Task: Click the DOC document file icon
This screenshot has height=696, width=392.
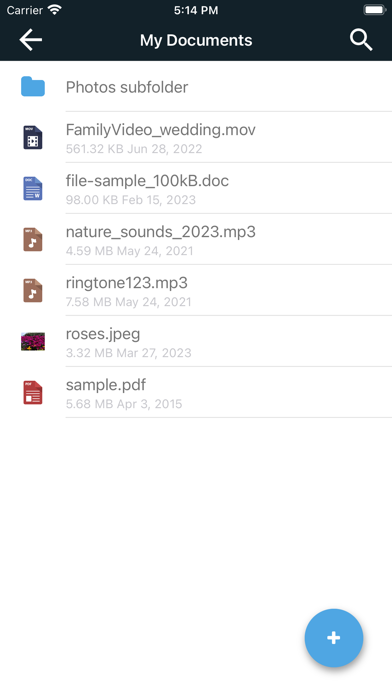Action: 33,188
